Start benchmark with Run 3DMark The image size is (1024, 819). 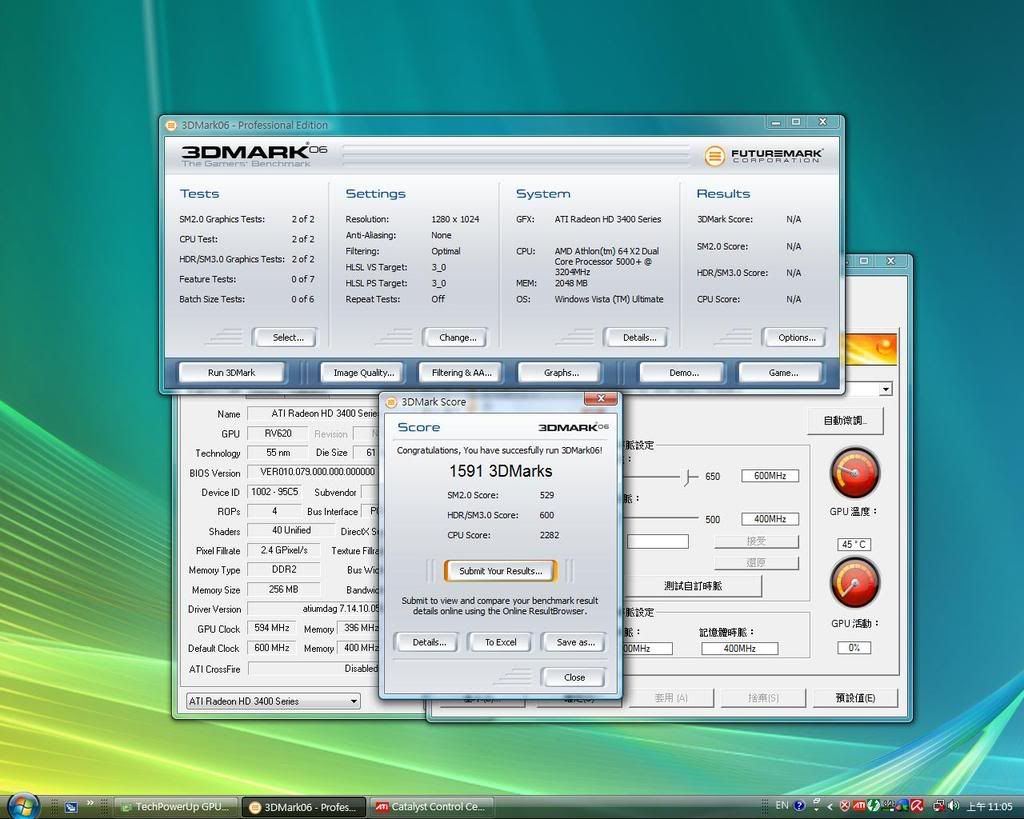click(231, 372)
